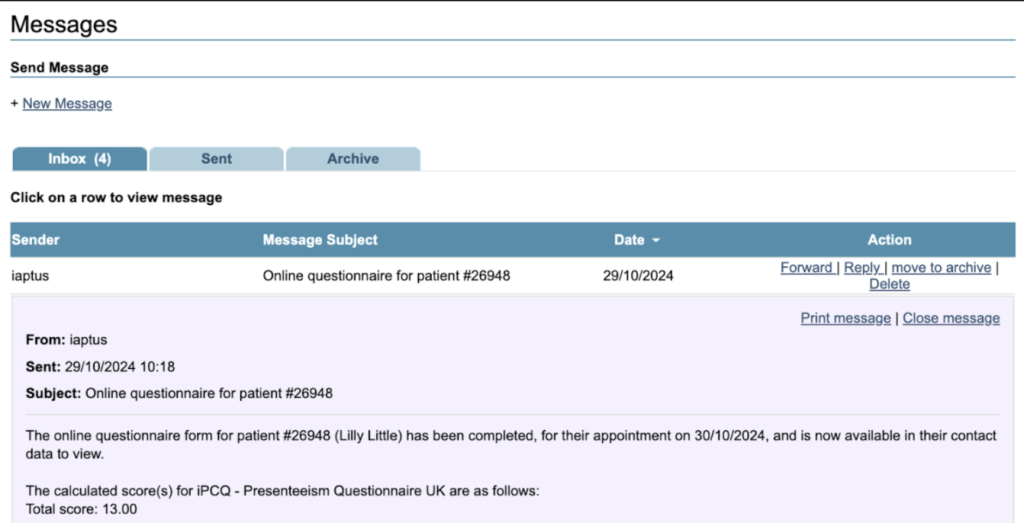Click the 'Total score: 13.00' line
This screenshot has width=1024, height=523.
pyautogui.click(x=81, y=509)
